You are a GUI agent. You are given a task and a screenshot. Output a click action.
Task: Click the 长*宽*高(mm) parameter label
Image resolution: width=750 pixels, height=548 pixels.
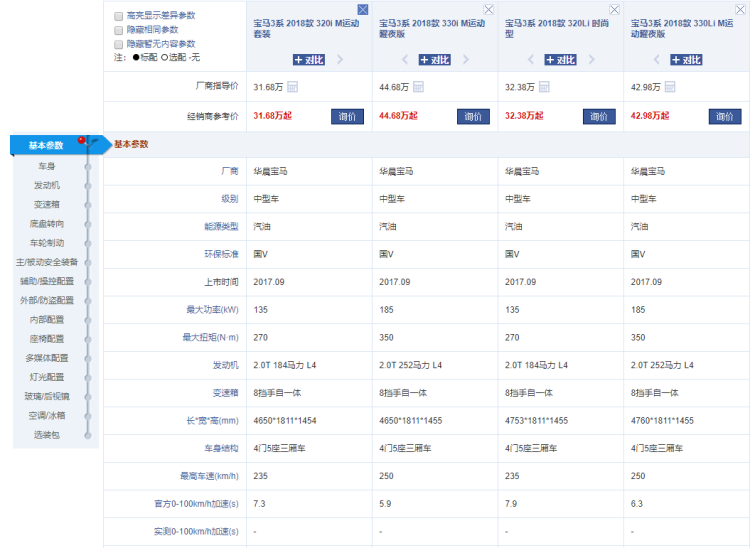coord(212,420)
